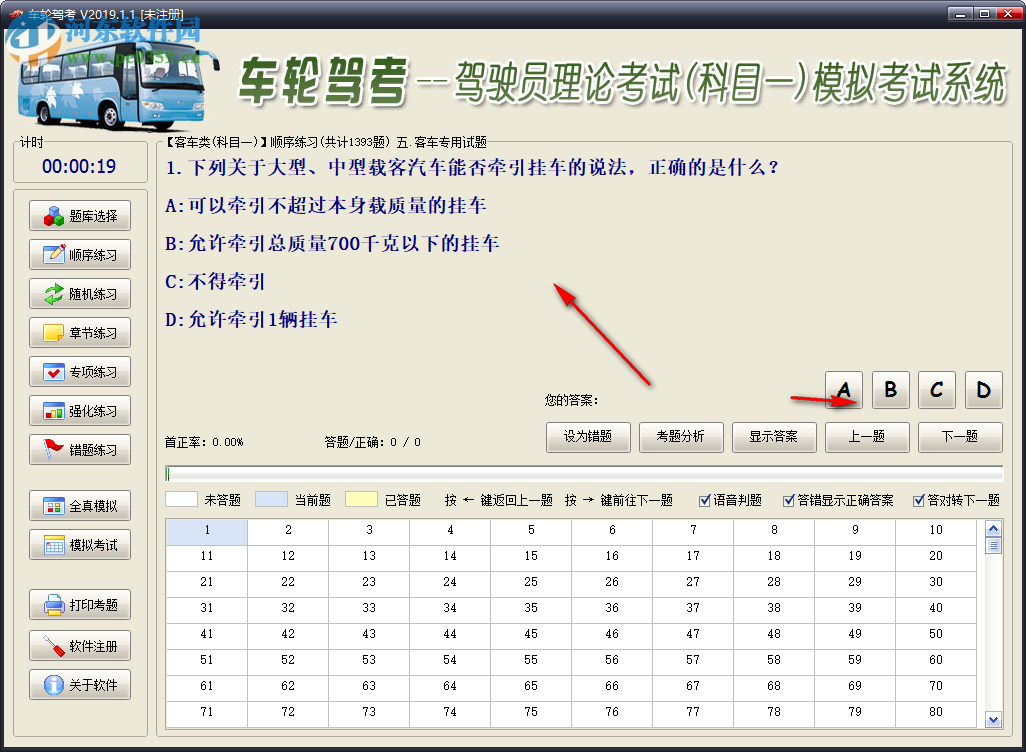Select question number 23 cell

tap(369, 584)
